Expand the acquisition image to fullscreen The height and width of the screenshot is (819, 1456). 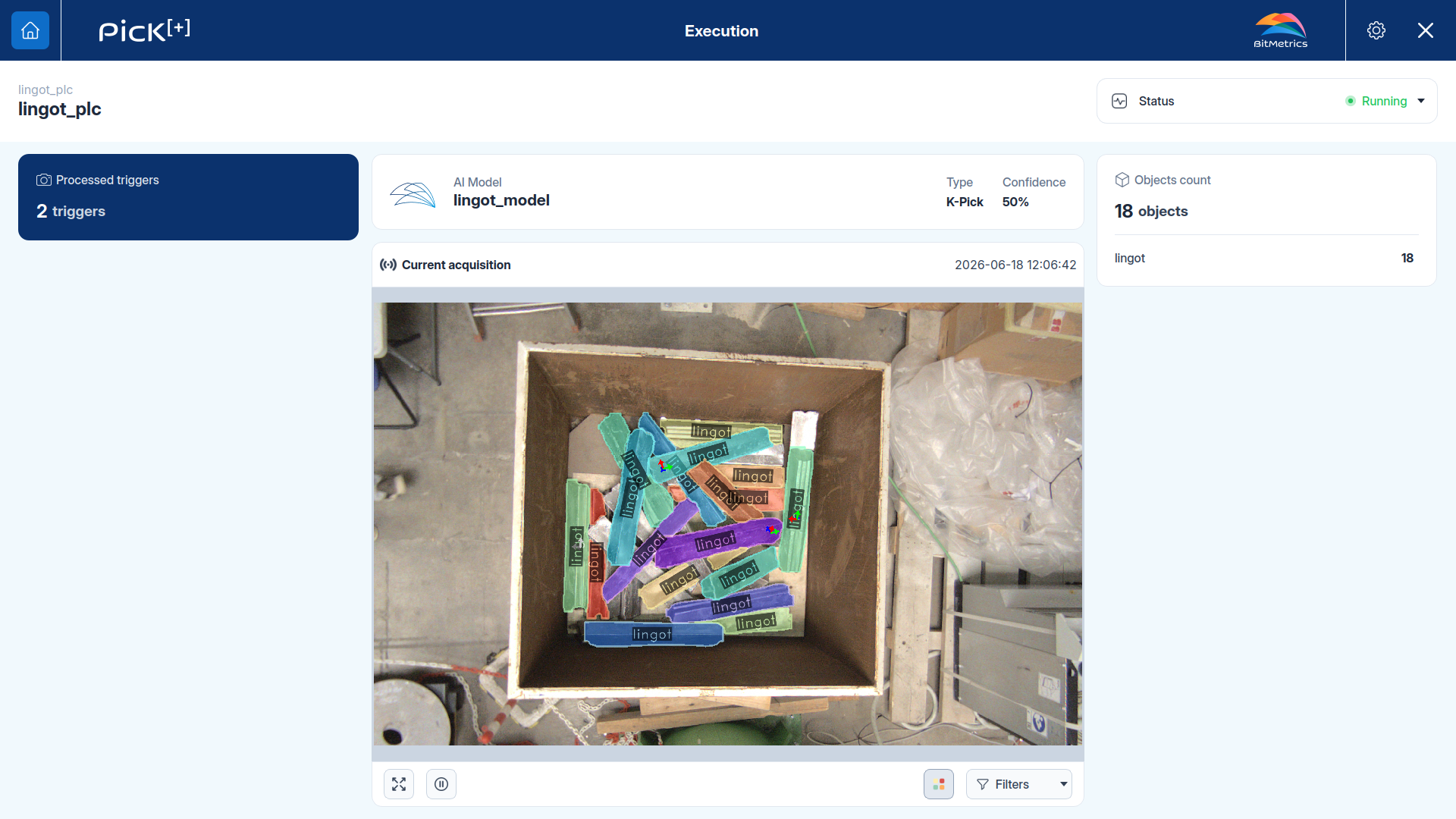click(x=399, y=784)
